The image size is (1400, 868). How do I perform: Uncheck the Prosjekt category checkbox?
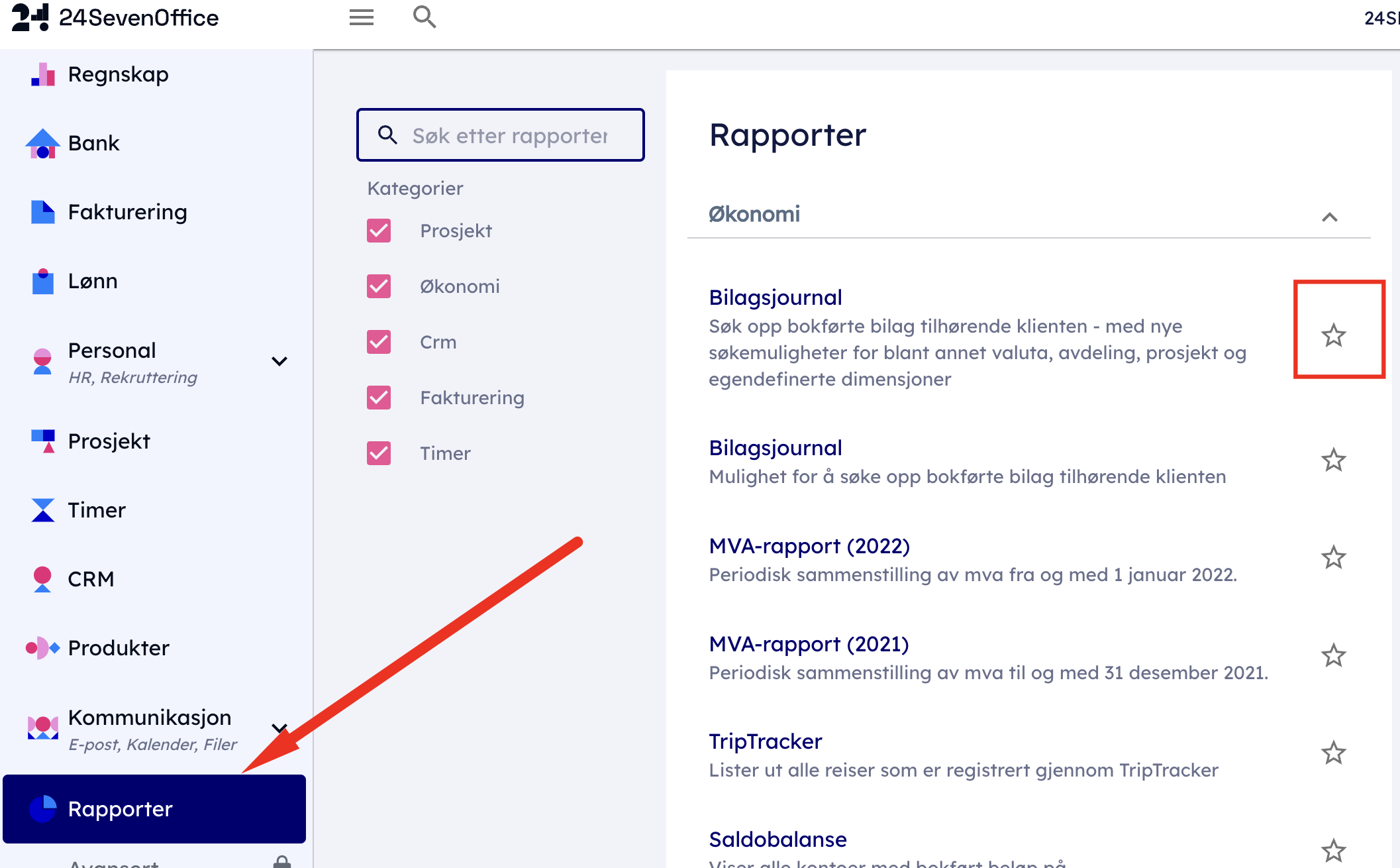(x=379, y=231)
